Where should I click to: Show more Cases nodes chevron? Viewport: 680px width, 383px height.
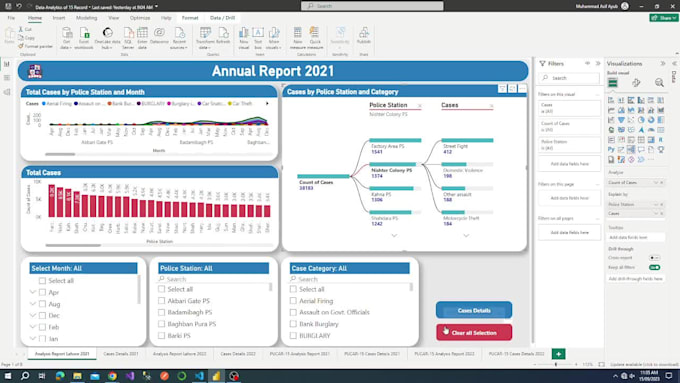[x=466, y=236]
